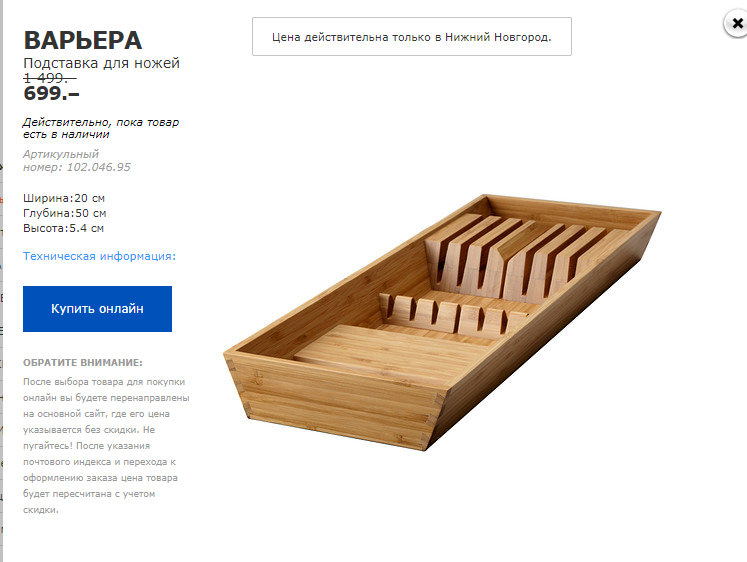
Task: Click the sale price 699
Action: point(51,95)
